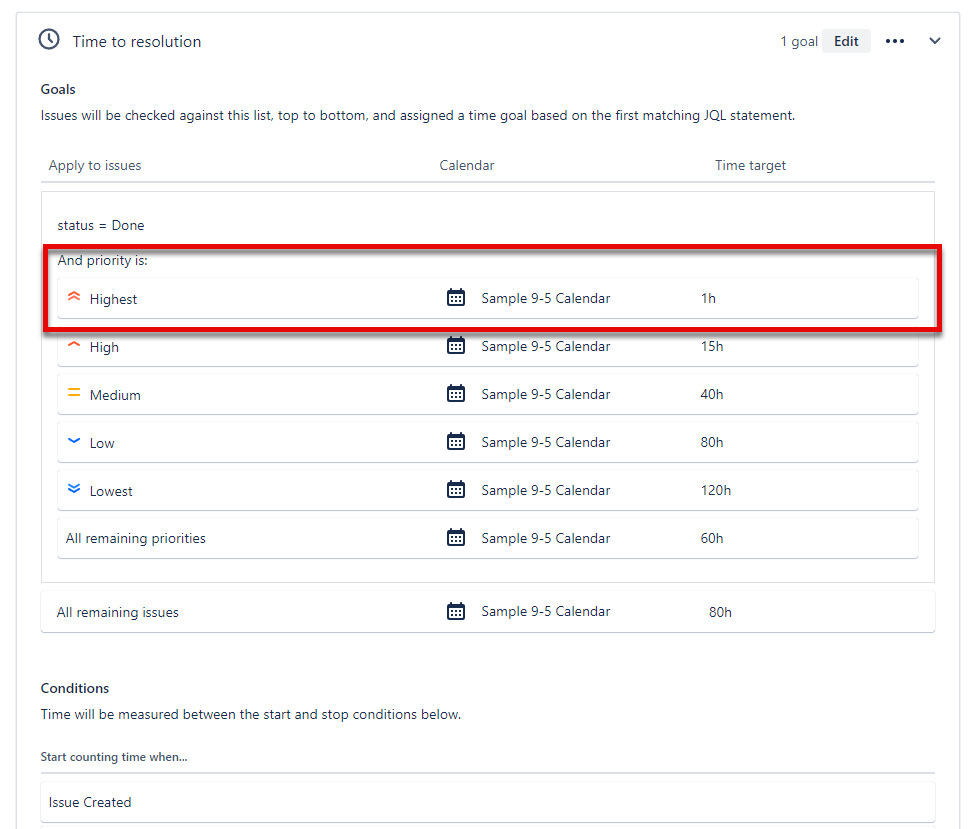Click Sample 9-5 Calendar in Medium row
Screen dimensions: 972x829
pos(546,394)
